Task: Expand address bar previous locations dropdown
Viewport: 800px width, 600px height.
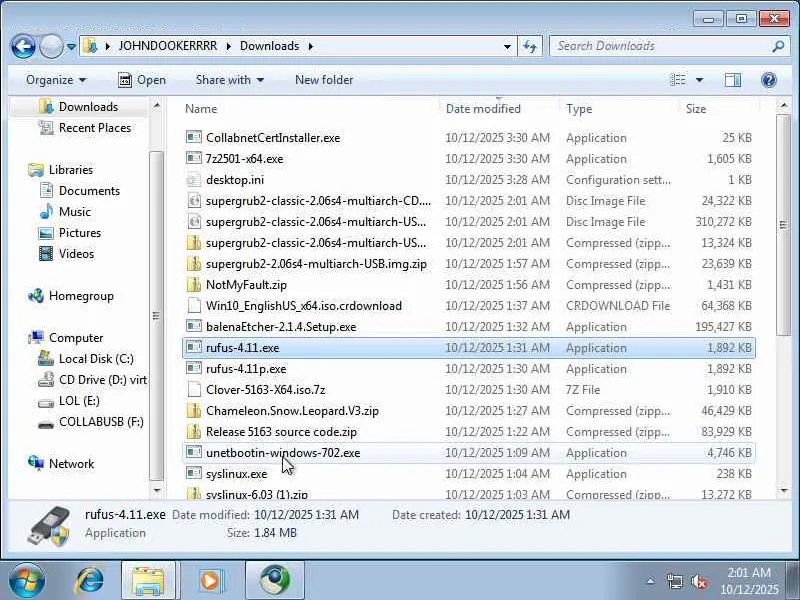Action: point(507,46)
